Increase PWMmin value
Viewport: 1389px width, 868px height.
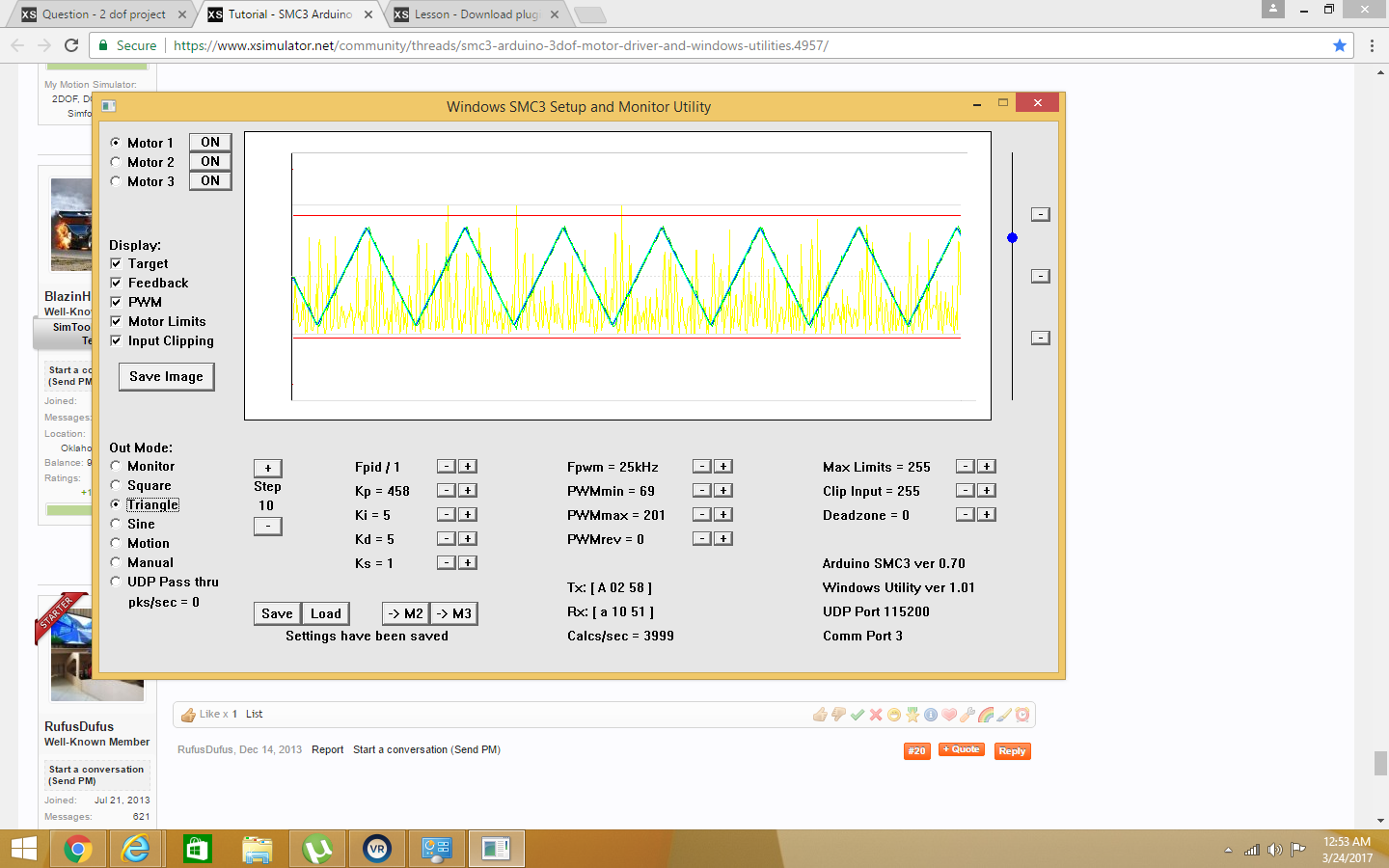tap(723, 491)
